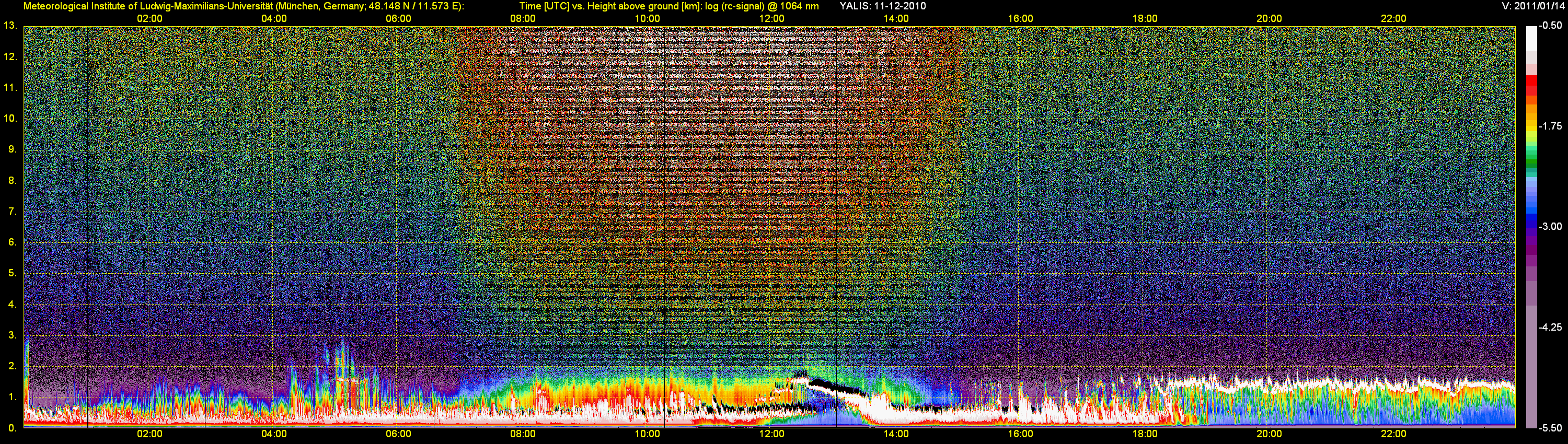Viewport: 1568px width, 444px height.
Task: Click the 12:00 label on the bottom time axis
Action: [x=772, y=434]
